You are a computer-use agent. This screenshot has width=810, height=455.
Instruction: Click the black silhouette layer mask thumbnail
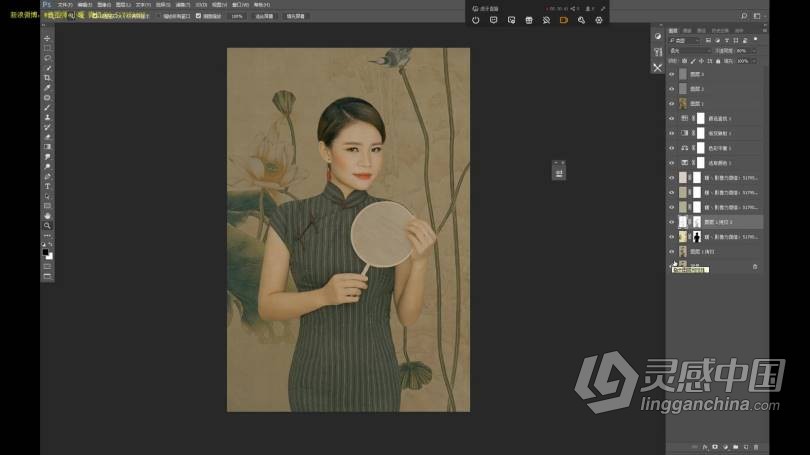tap(697, 237)
